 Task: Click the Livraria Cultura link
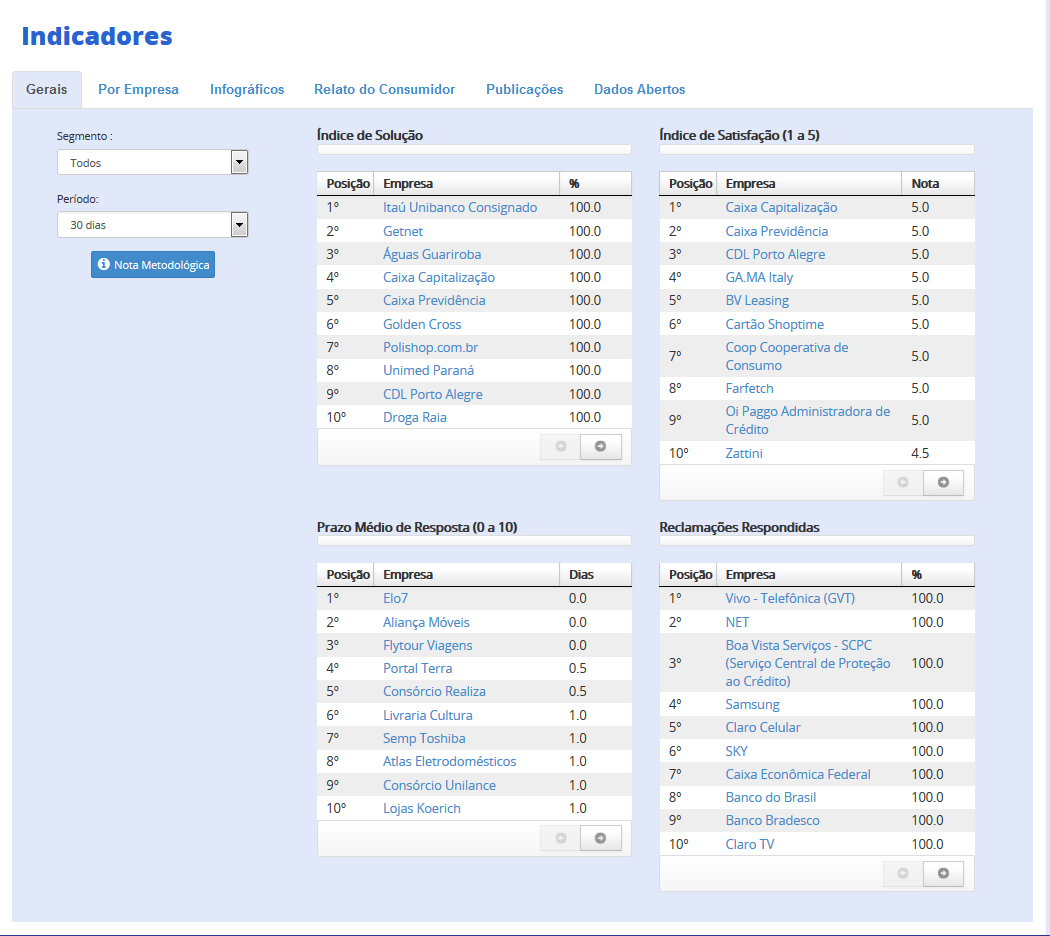click(x=427, y=716)
